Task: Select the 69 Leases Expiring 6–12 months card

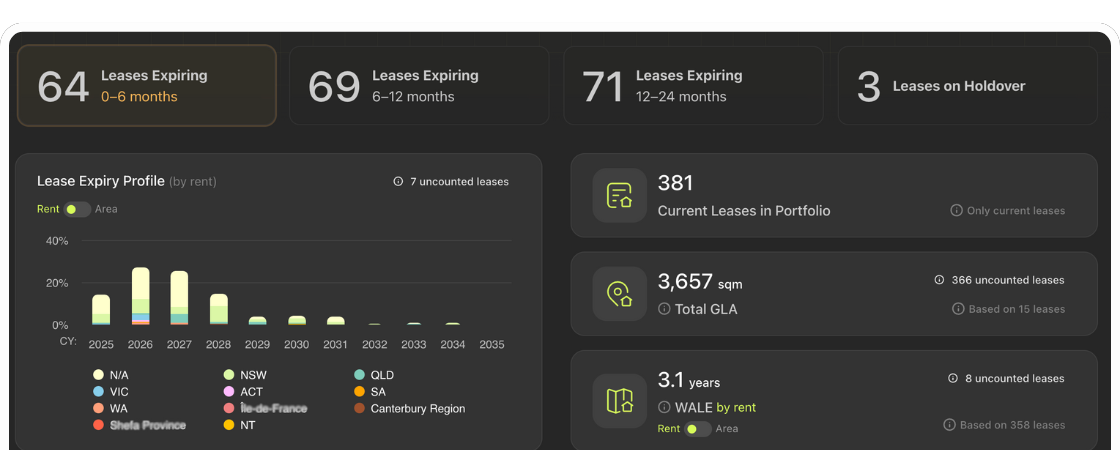Action: click(x=419, y=86)
